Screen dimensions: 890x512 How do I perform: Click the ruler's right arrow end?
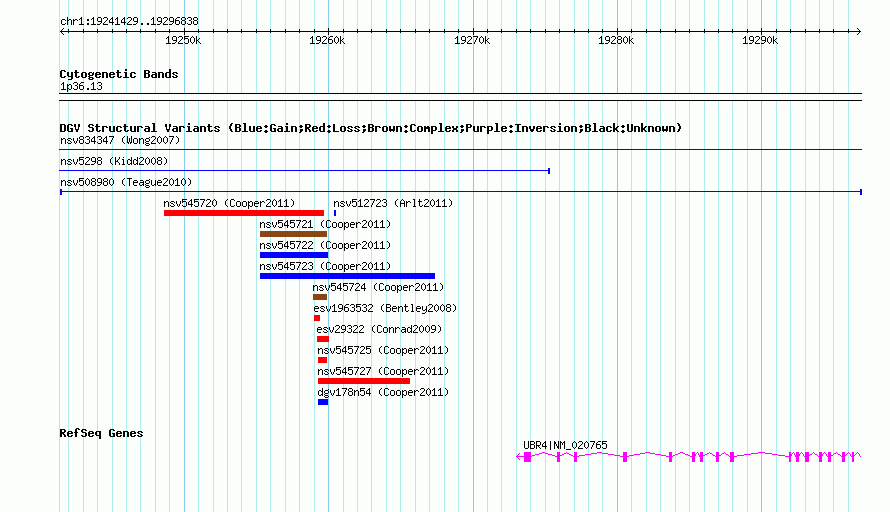point(859,32)
